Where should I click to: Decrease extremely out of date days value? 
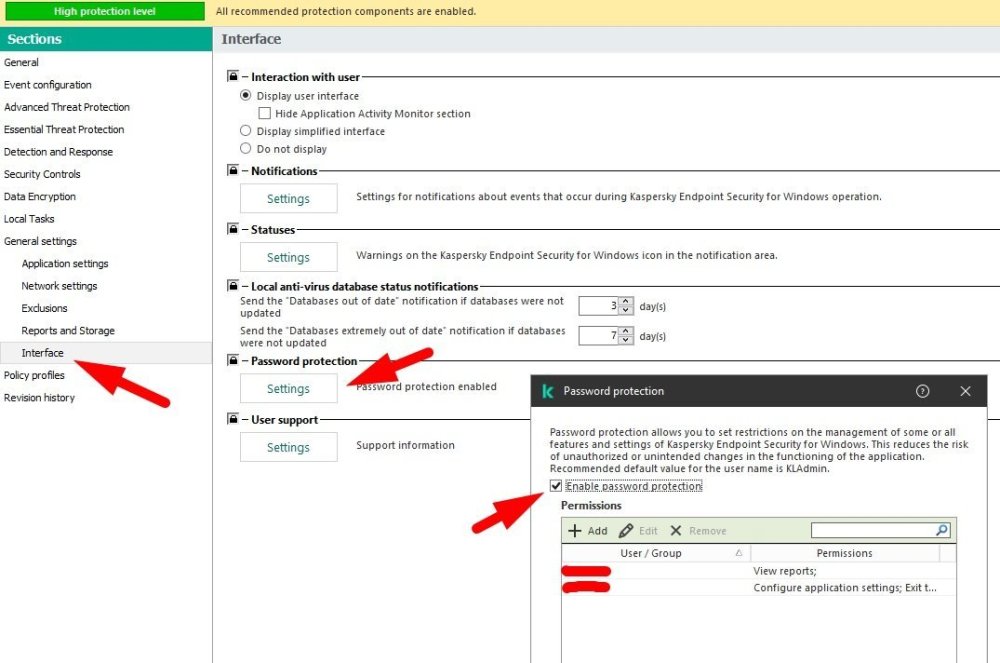tap(626, 340)
